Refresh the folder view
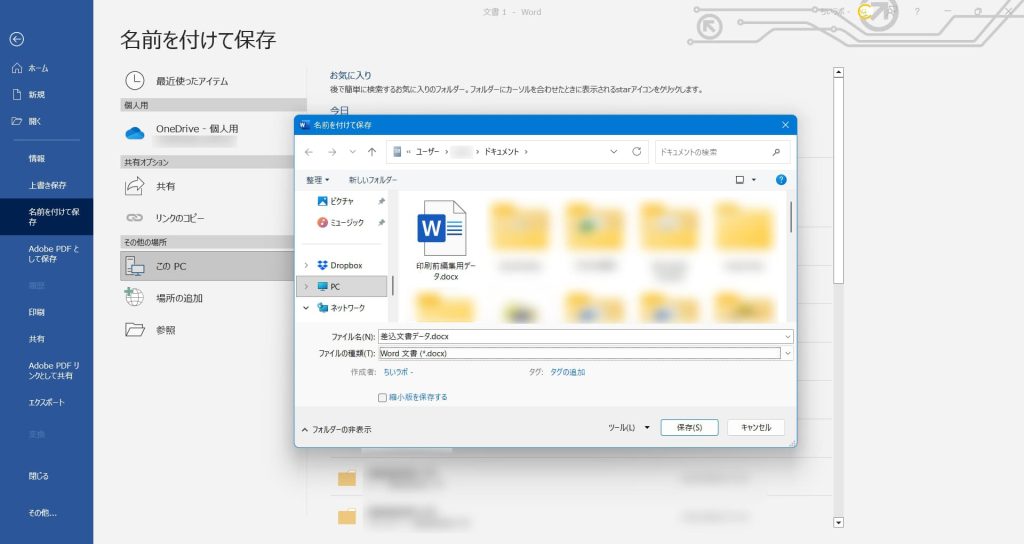Image resolution: width=1024 pixels, height=544 pixels. pos(637,152)
